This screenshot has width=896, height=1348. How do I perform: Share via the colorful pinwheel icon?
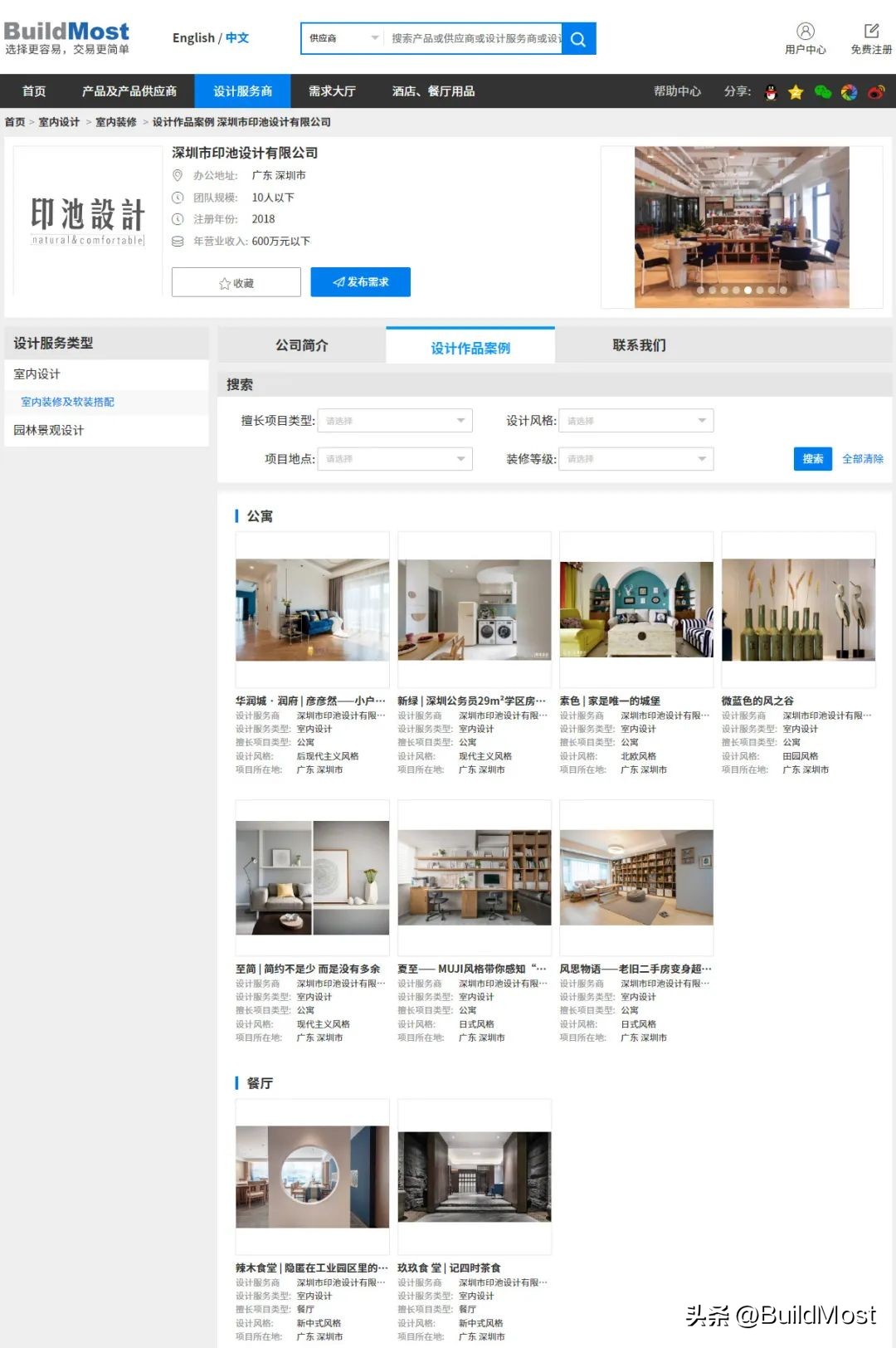[849, 92]
